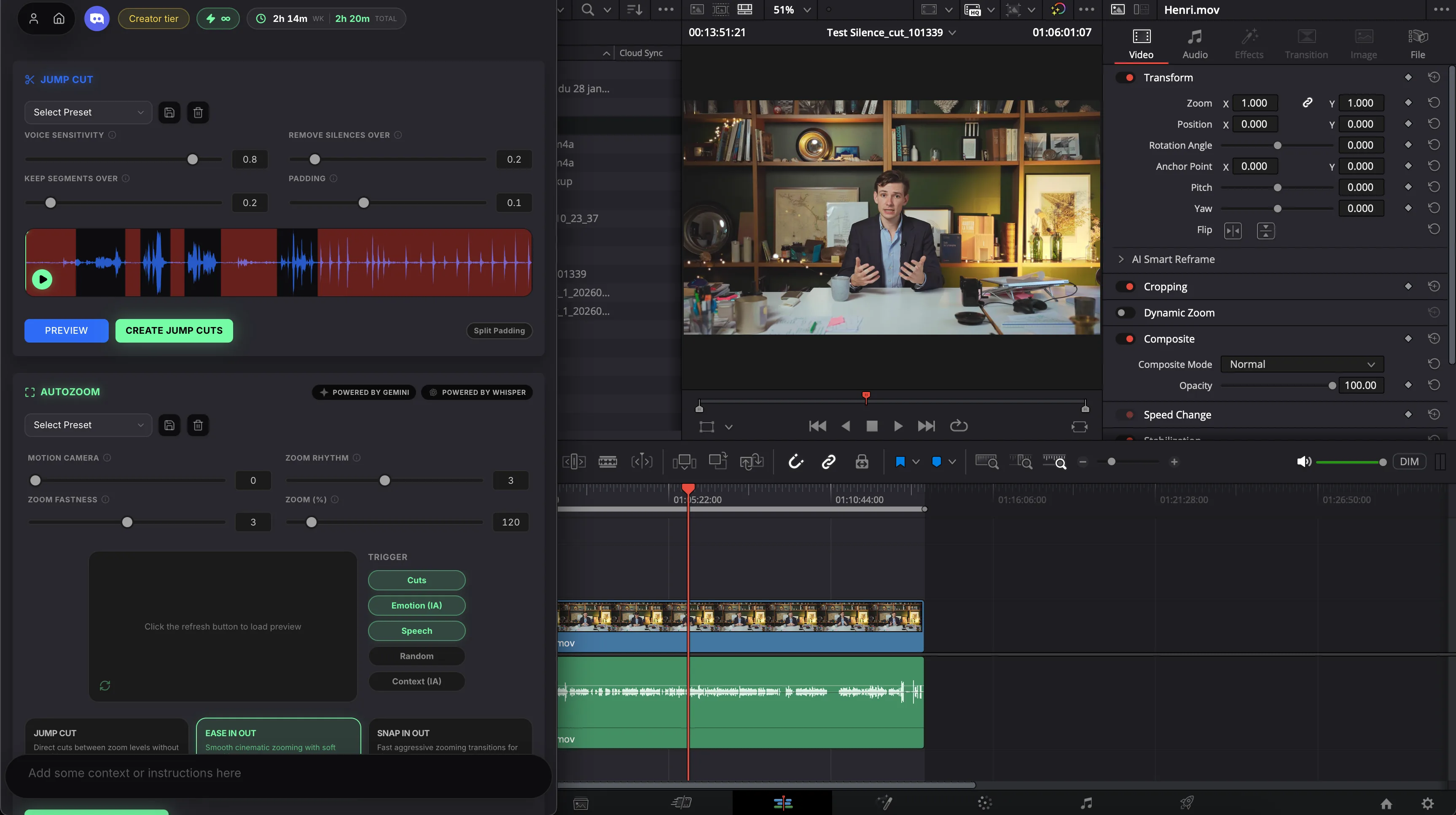Reset the Zoom values
This screenshot has height=815, width=1456.
1434,103
